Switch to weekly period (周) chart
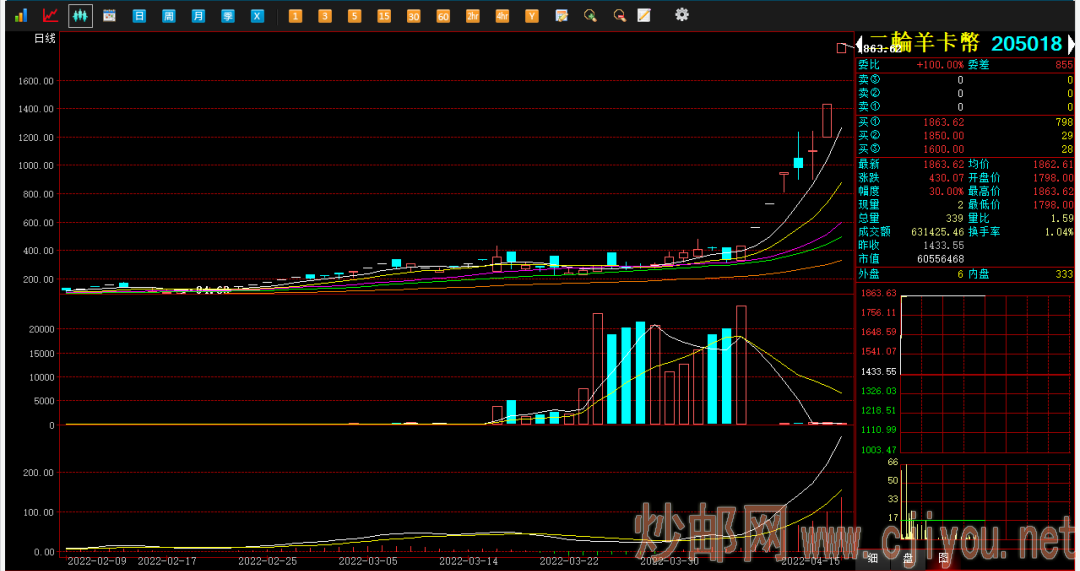The image size is (1080, 571). pyautogui.click(x=169, y=16)
